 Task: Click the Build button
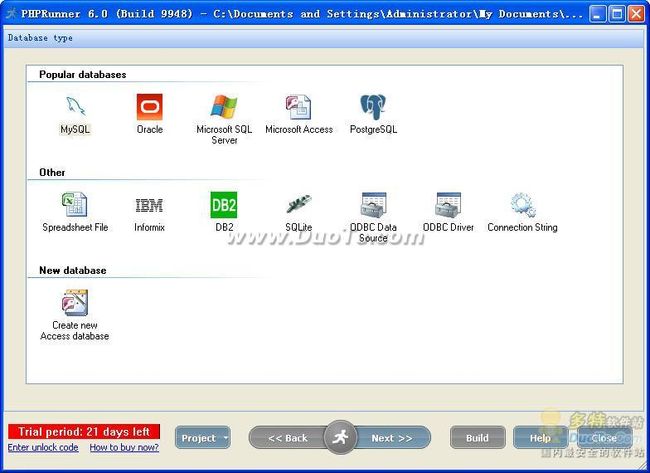[x=478, y=438]
